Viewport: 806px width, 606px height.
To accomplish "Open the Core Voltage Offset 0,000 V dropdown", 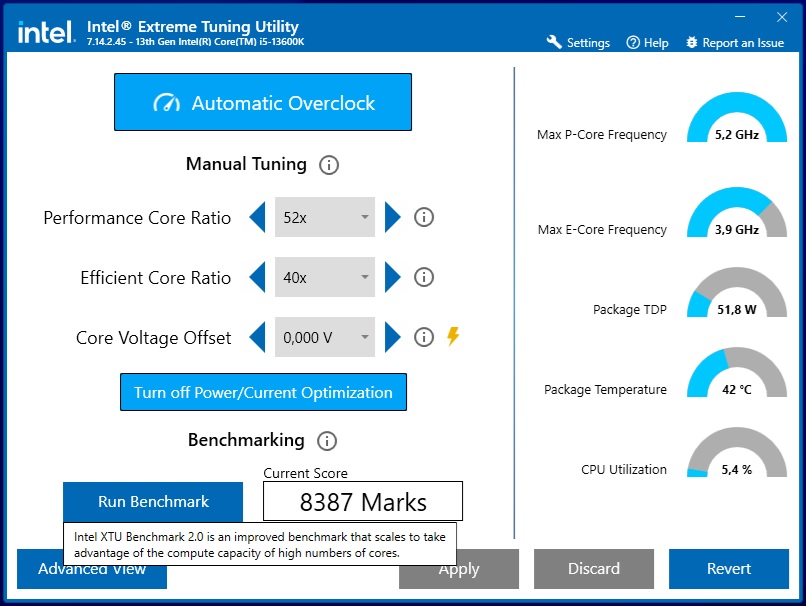I will 325,337.
